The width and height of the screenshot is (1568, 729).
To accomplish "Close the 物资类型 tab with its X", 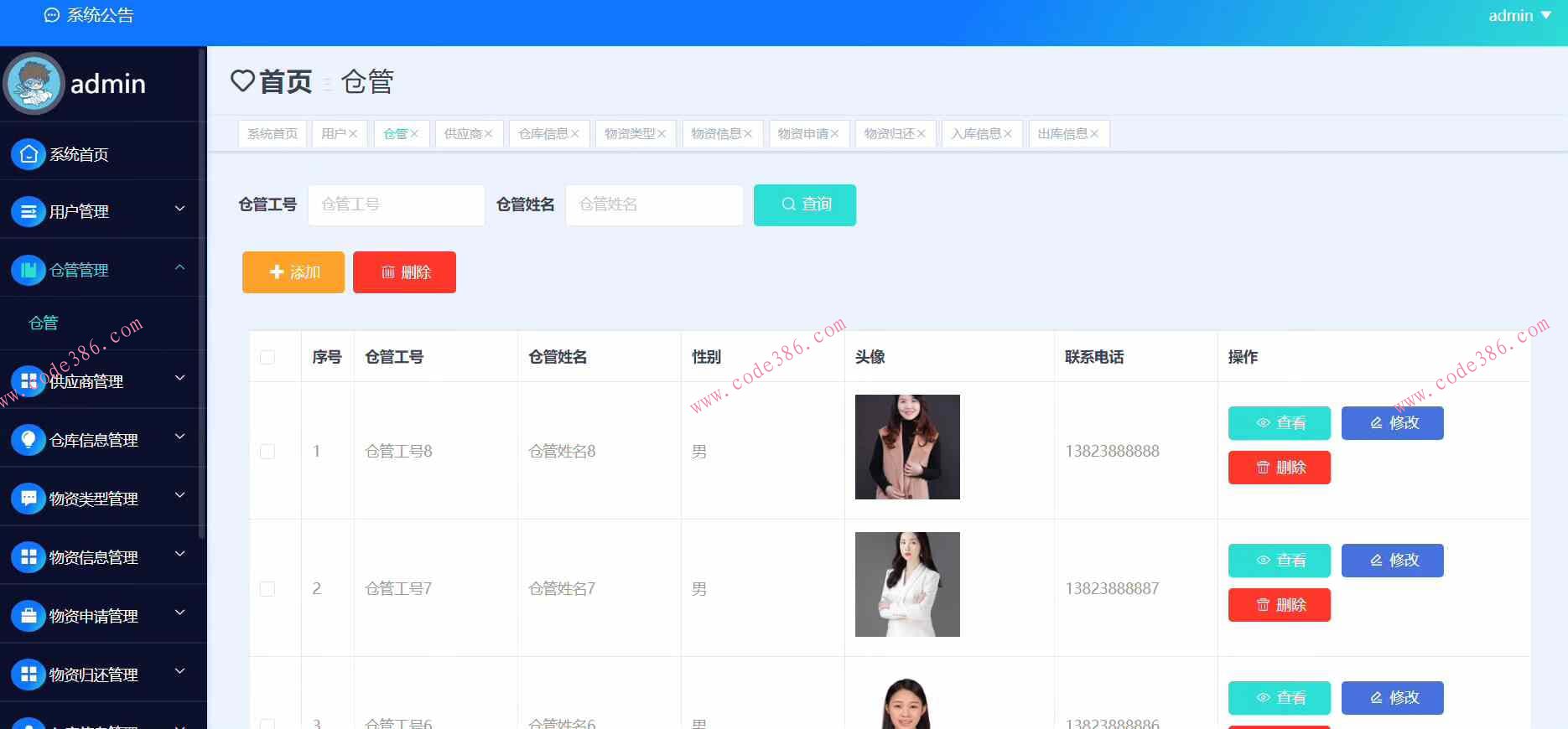I will pos(662,134).
